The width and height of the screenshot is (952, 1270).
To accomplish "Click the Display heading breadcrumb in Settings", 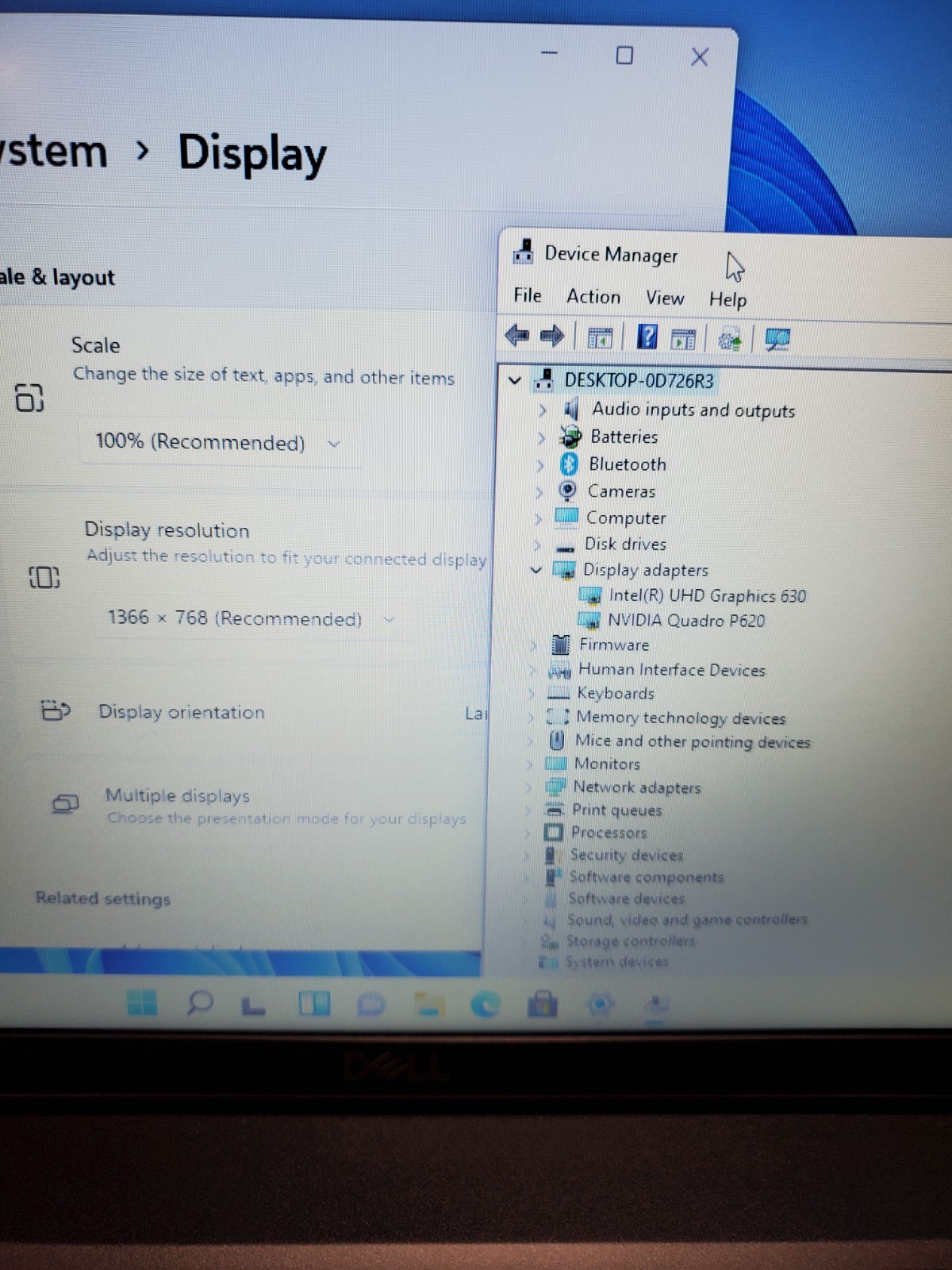I will (251, 154).
